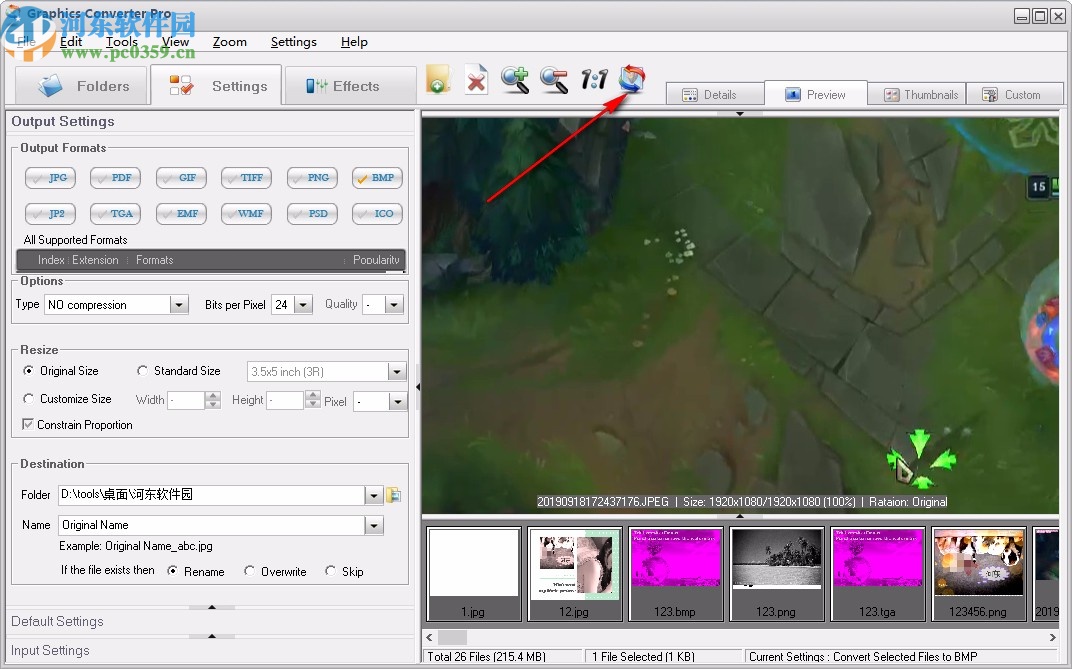Click the Details view button
Image resolution: width=1072 pixels, height=669 pixels.
pyautogui.click(x=714, y=94)
